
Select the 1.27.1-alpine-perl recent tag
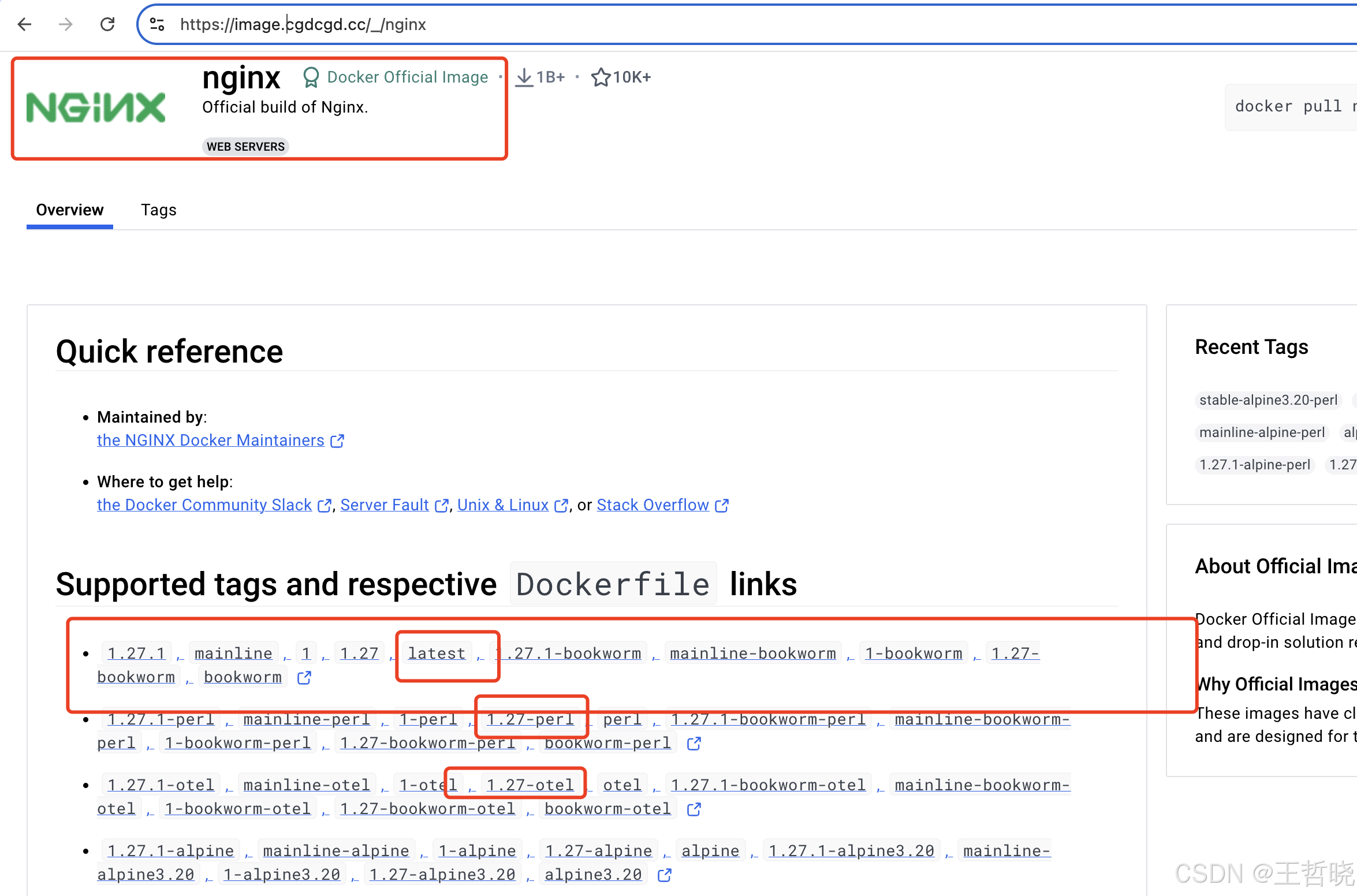click(x=1255, y=465)
